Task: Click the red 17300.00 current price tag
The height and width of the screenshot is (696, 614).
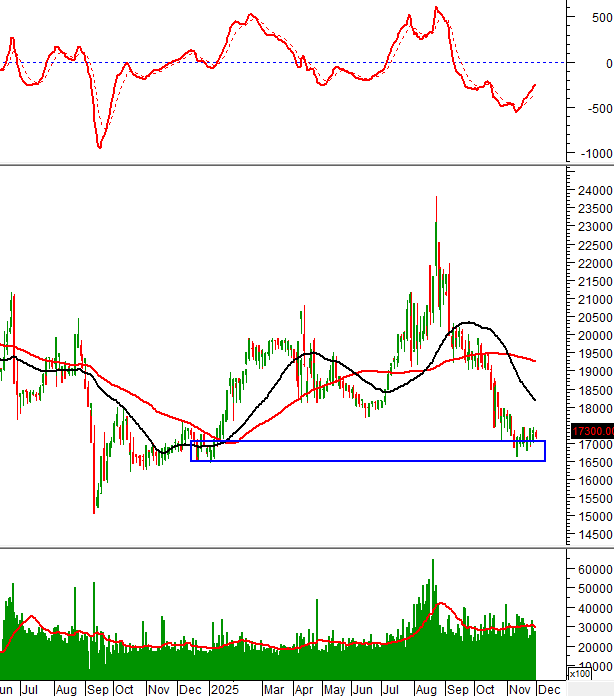Action: point(590,431)
